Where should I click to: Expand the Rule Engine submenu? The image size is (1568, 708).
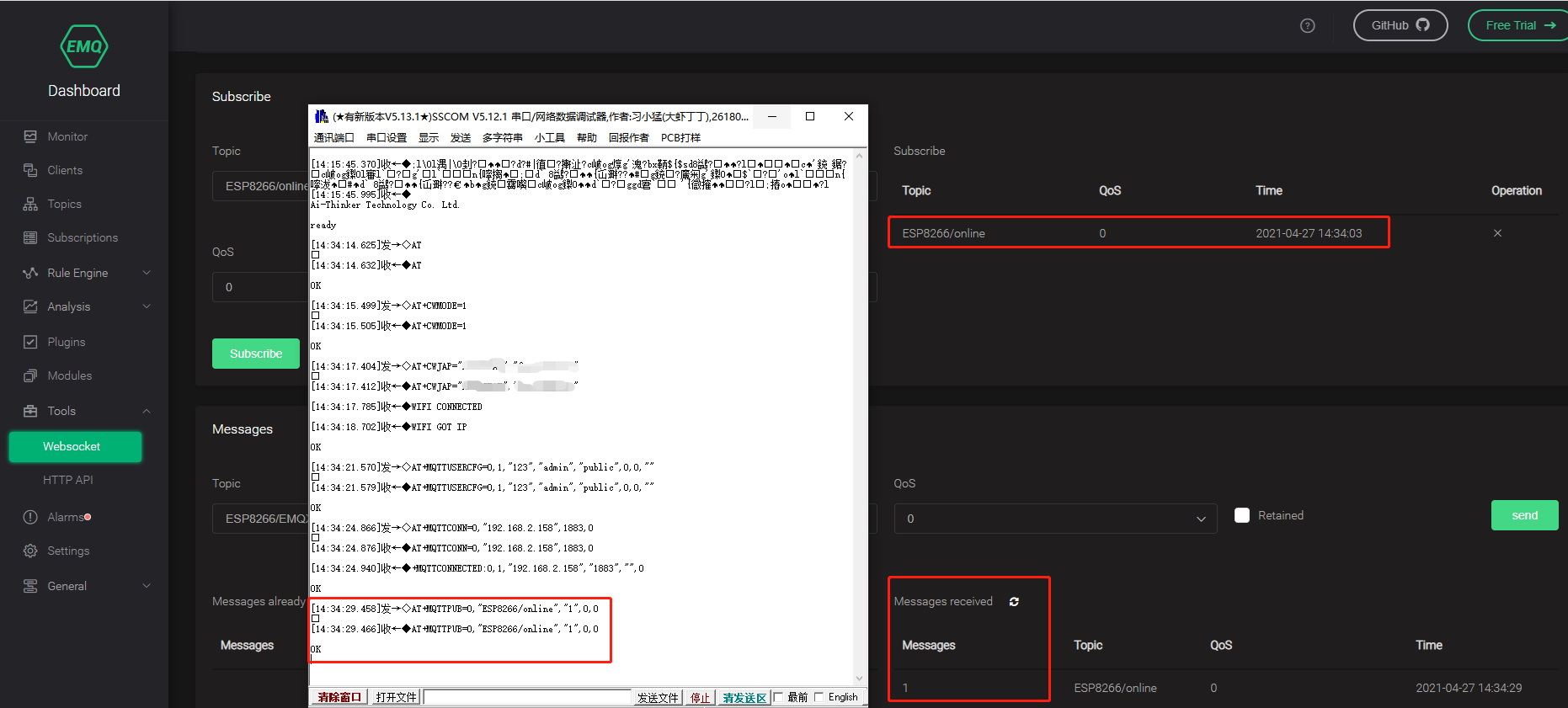tap(147, 273)
